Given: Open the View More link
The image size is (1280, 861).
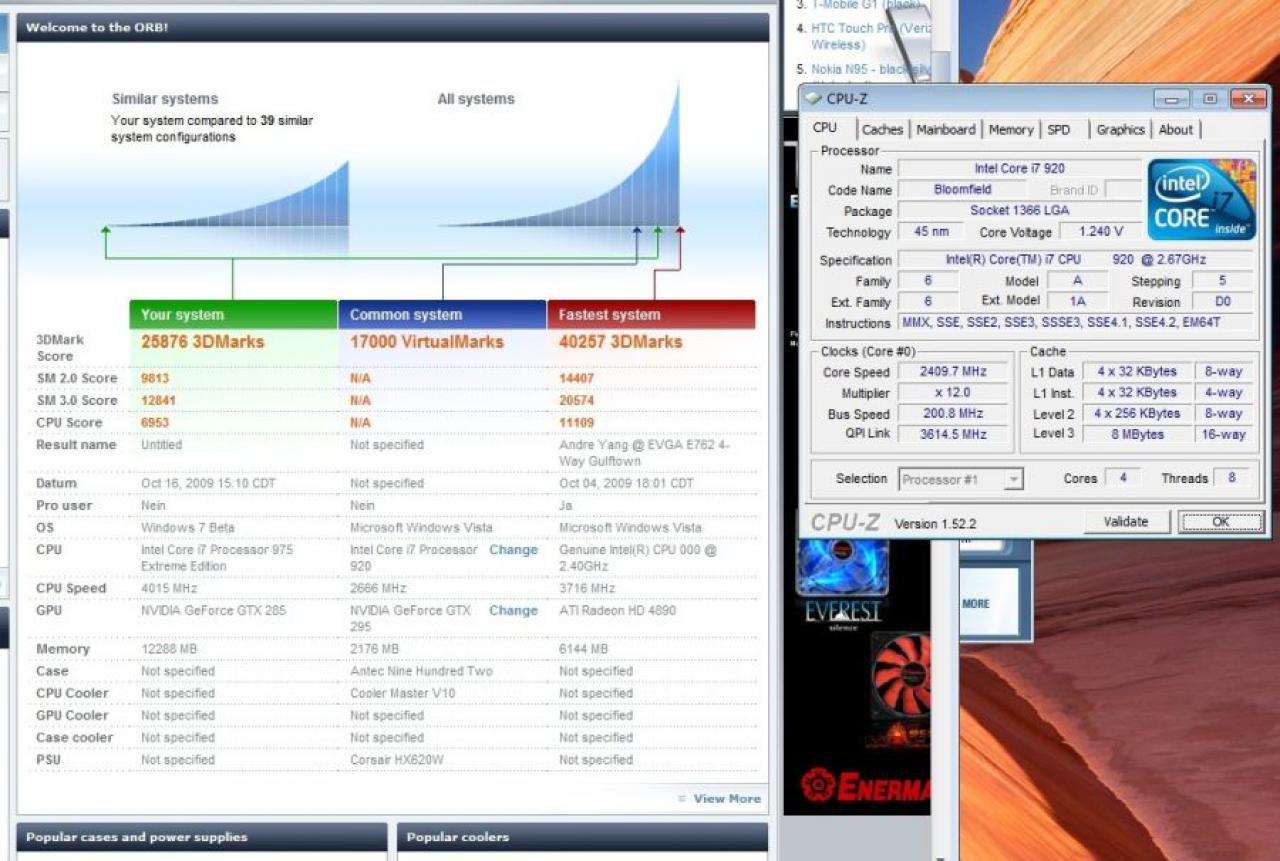Looking at the screenshot, I should click(727, 798).
